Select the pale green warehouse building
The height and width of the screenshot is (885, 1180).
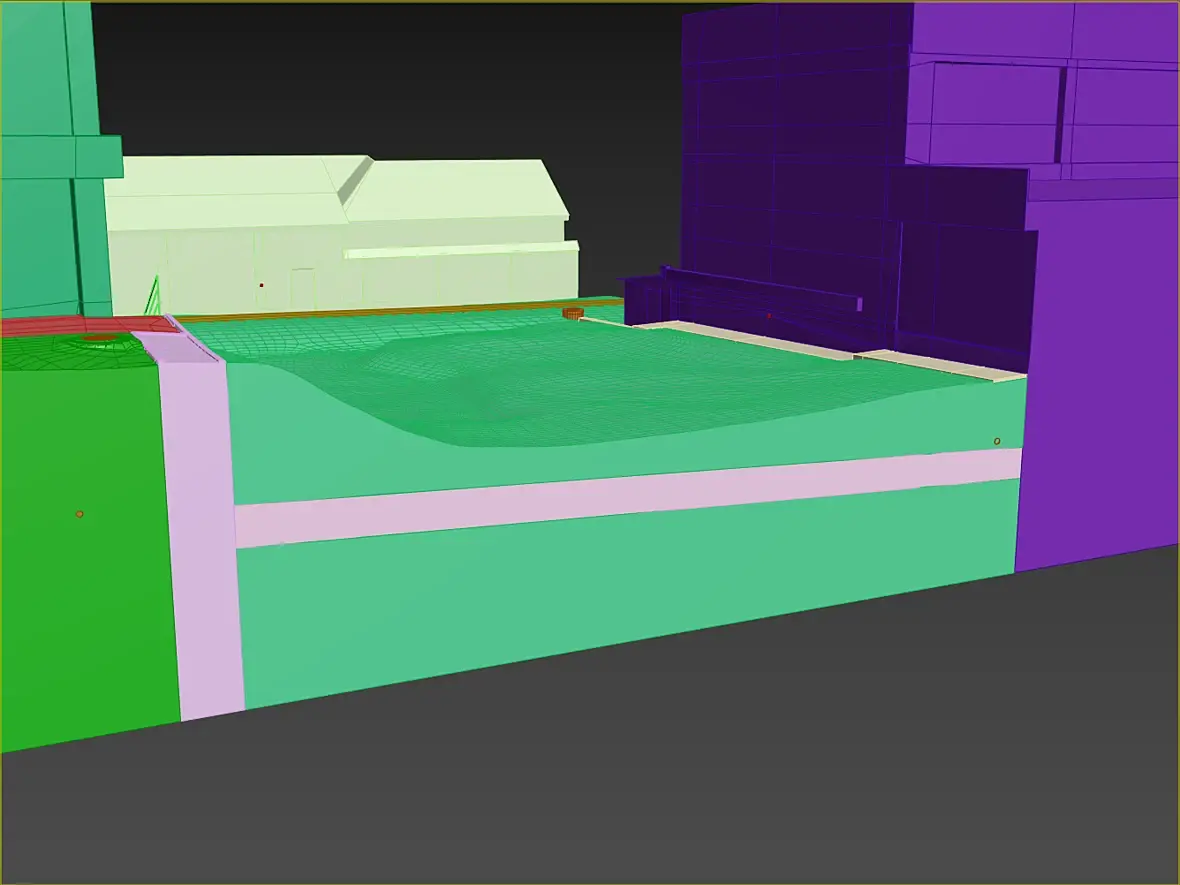click(342, 233)
